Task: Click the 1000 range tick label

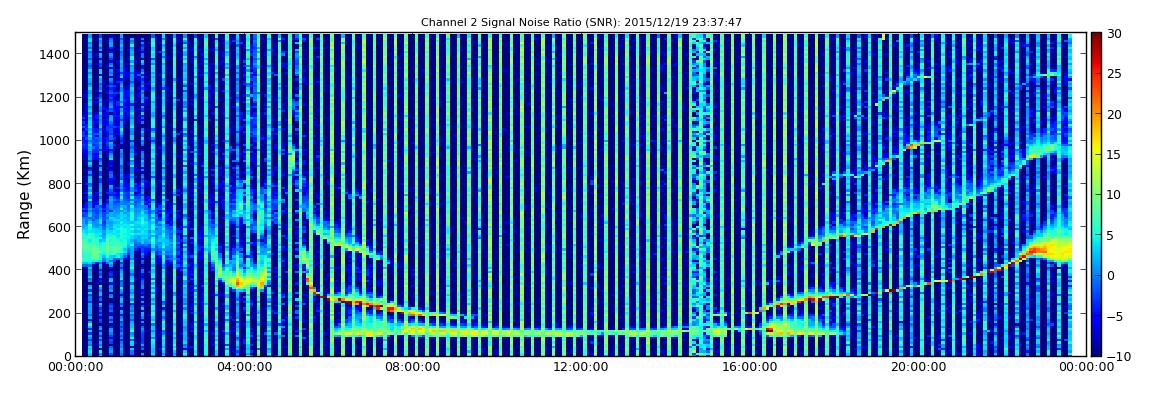Action: point(56,141)
